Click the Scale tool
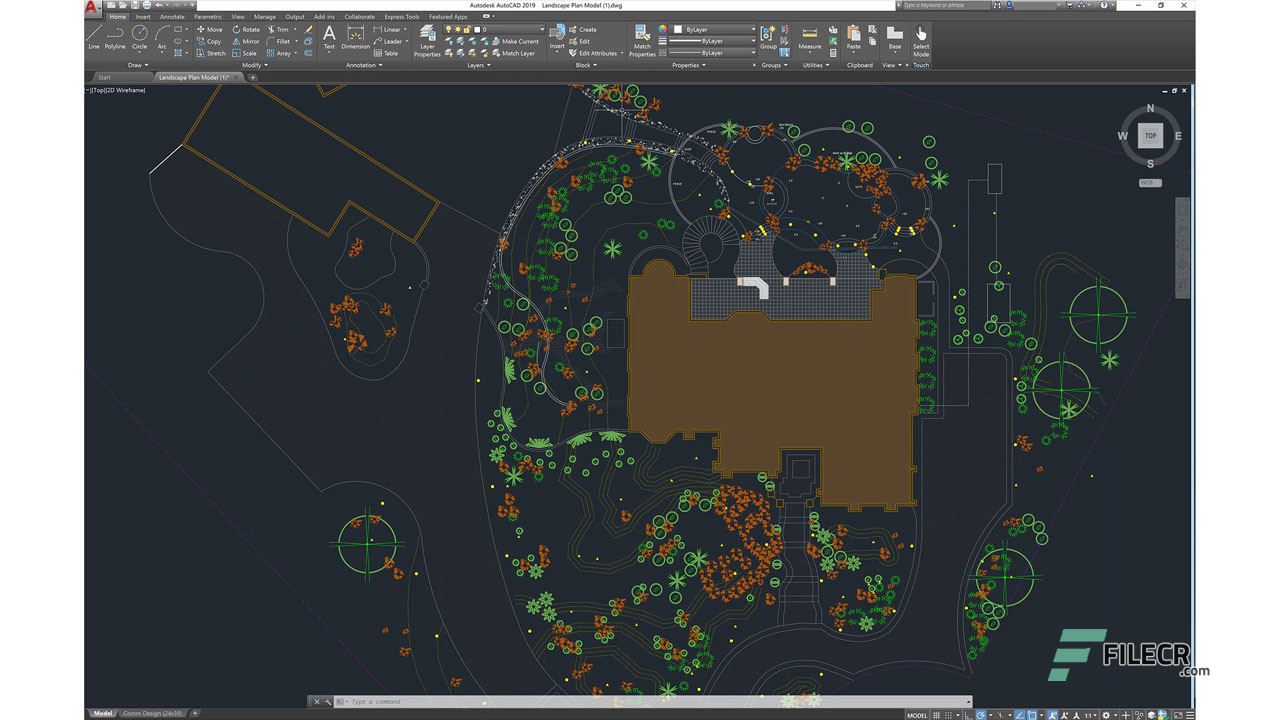The height and width of the screenshot is (720, 1280). (x=243, y=53)
